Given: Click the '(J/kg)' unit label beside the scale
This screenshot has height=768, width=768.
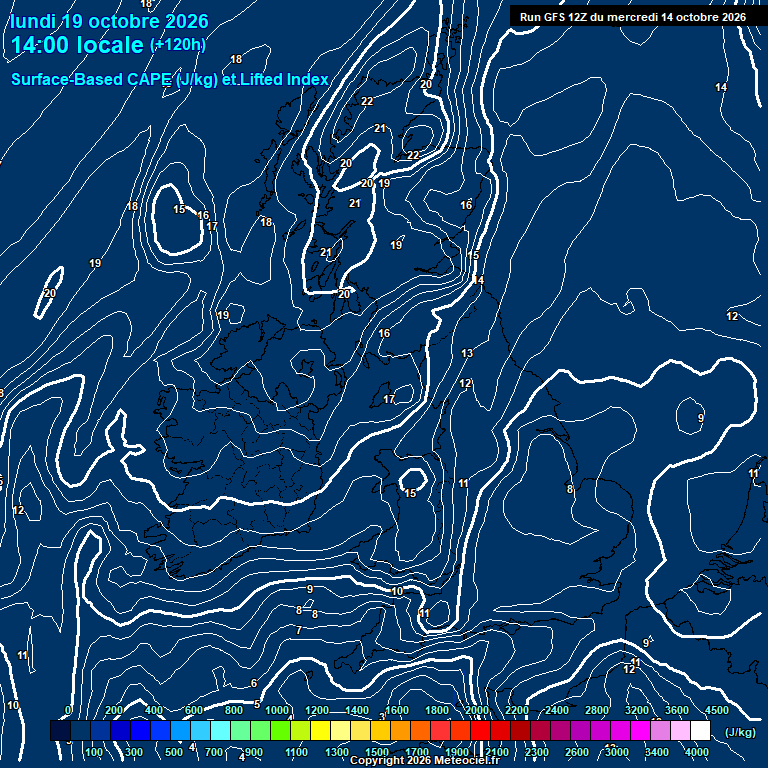Looking at the screenshot, I should [740, 732].
